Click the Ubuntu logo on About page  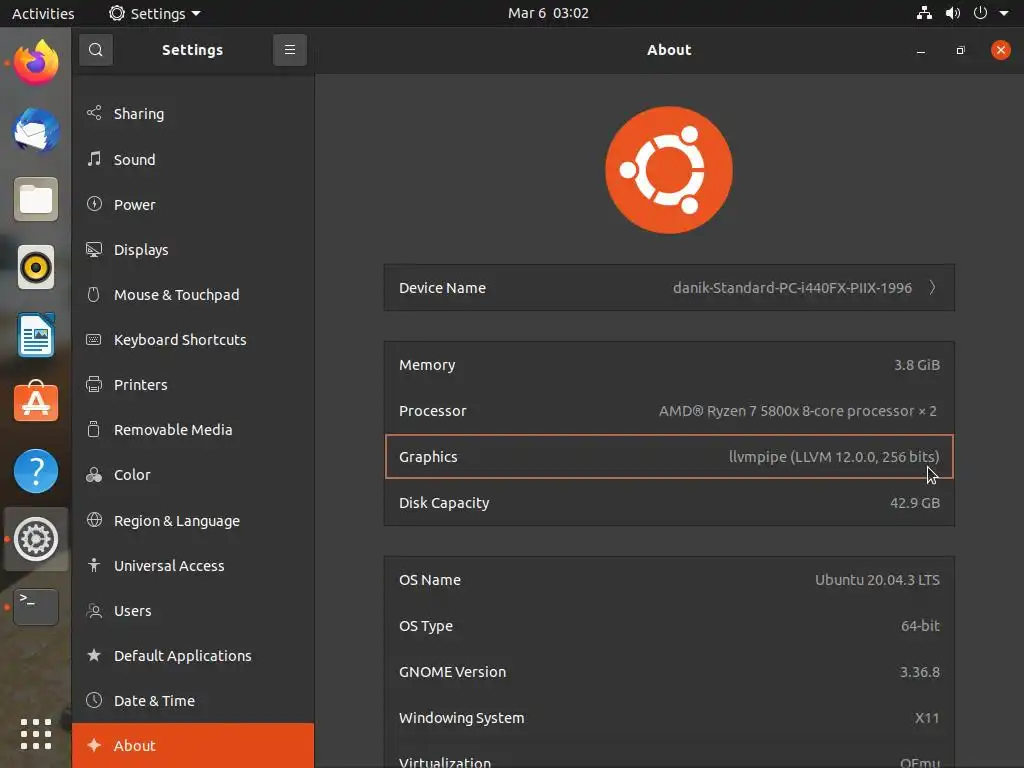[669, 170]
